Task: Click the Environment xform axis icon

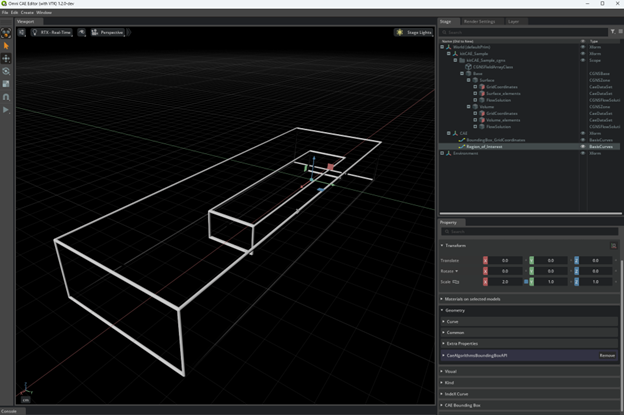Action: tap(448, 153)
